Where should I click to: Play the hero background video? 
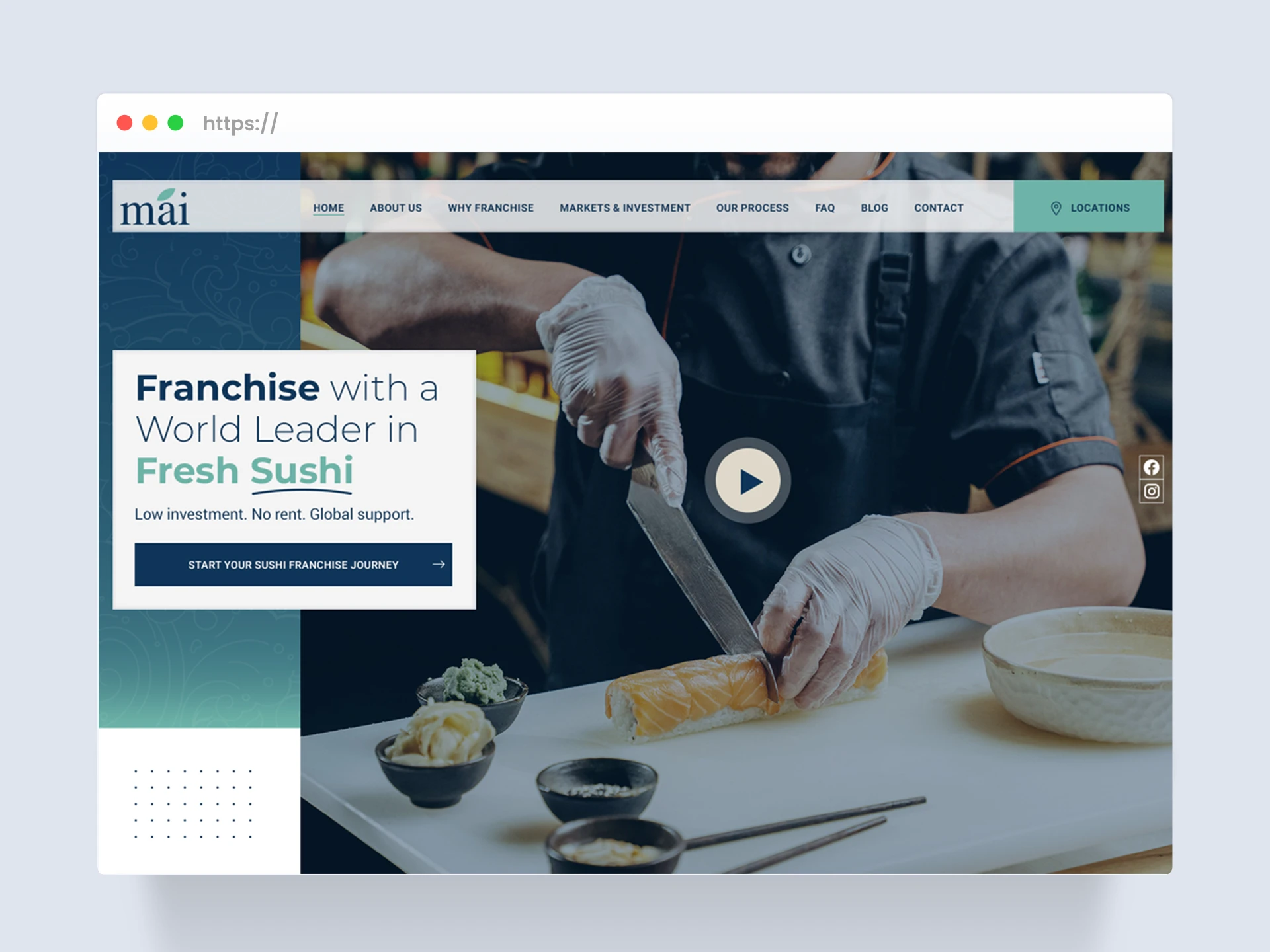pyautogui.click(x=748, y=481)
